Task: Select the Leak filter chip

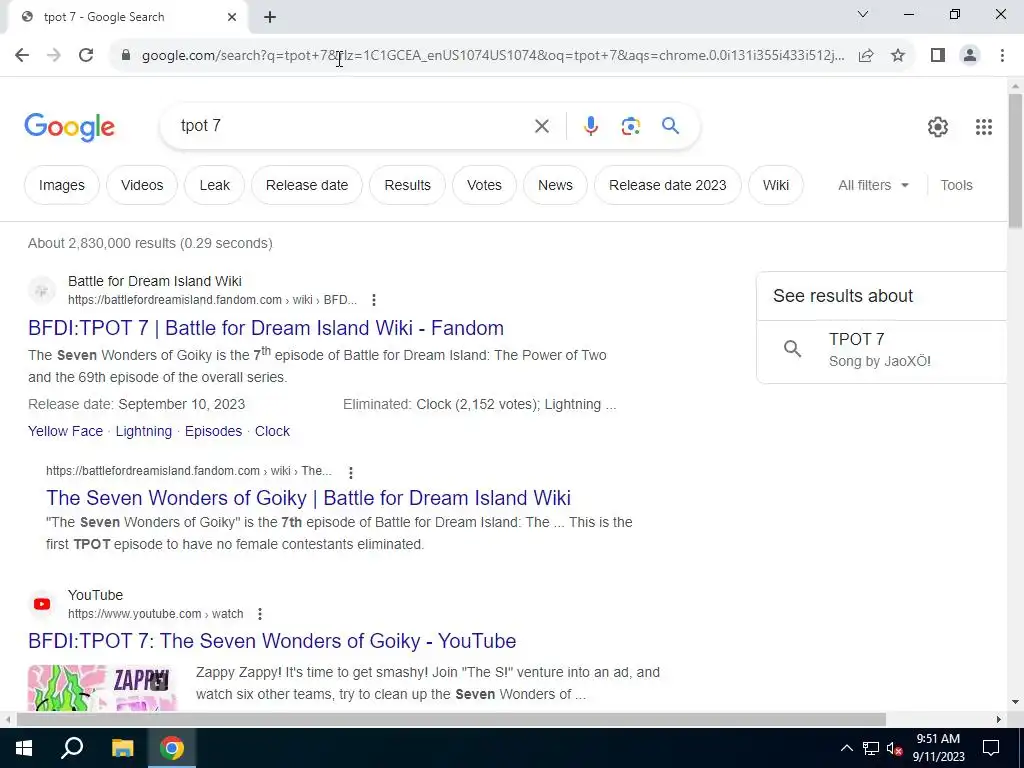Action: (x=214, y=185)
